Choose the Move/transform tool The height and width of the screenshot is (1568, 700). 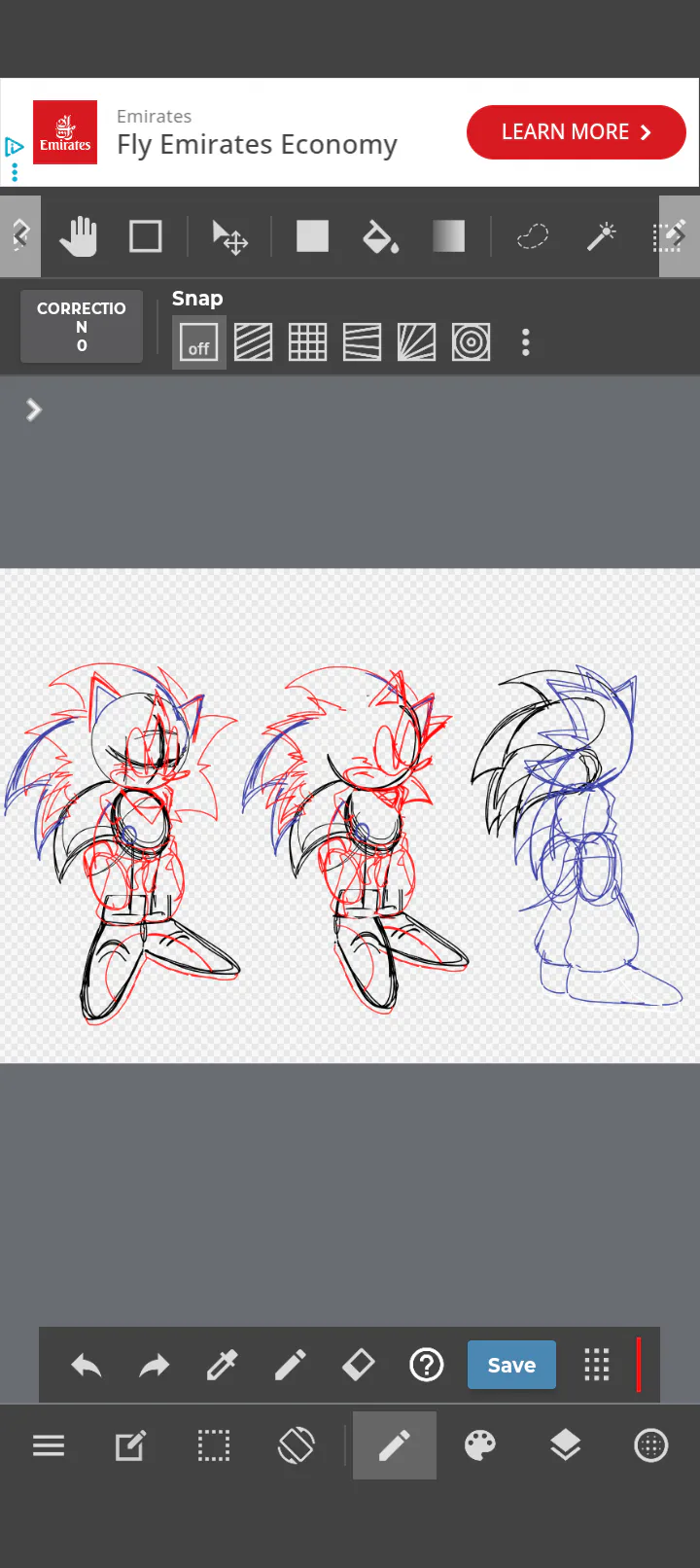point(230,236)
